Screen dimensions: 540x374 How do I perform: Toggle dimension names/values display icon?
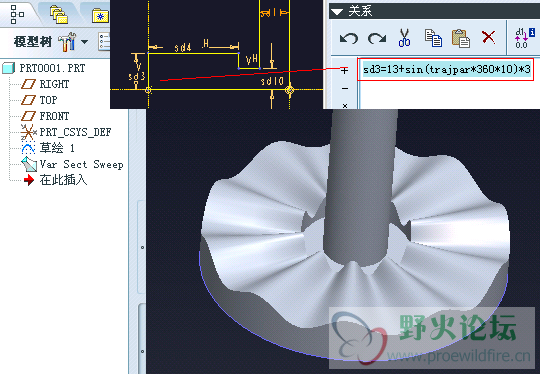(x=525, y=38)
